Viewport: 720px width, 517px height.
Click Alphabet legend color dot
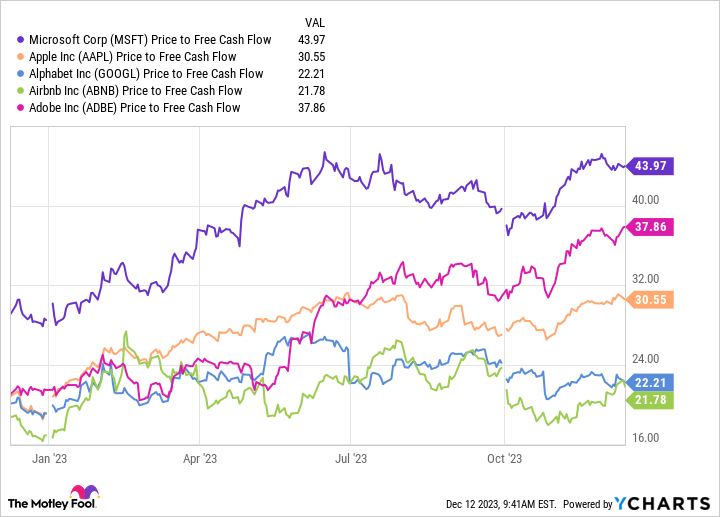click(x=22, y=73)
